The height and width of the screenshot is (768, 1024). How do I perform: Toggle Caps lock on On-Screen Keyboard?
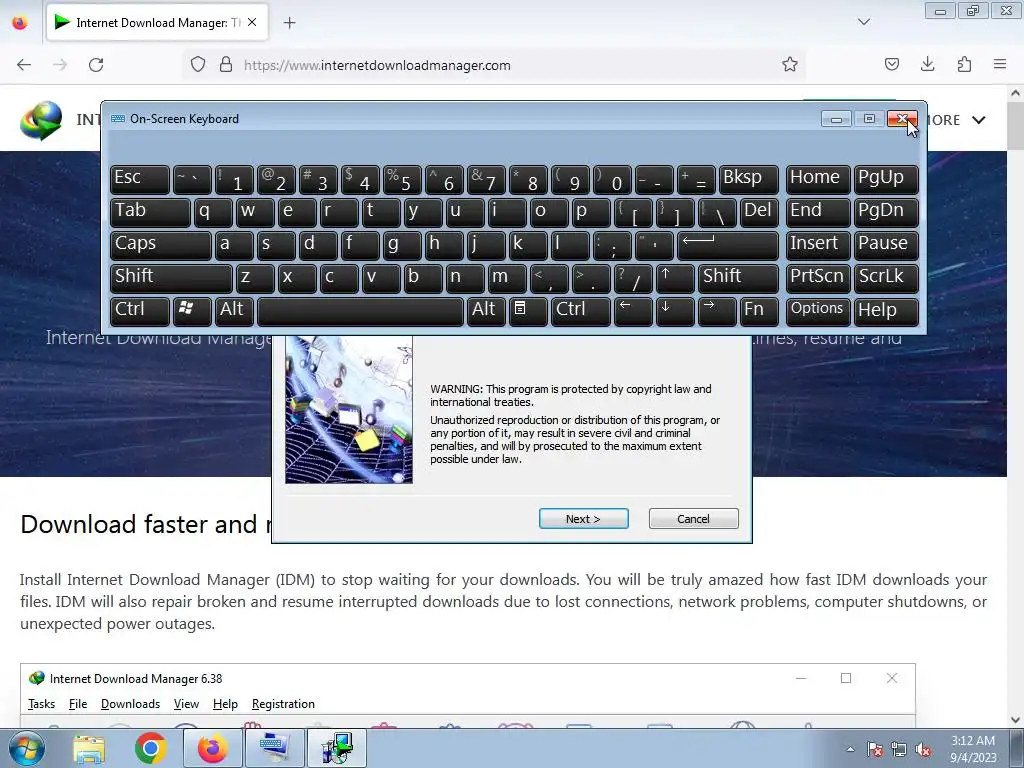161,244
